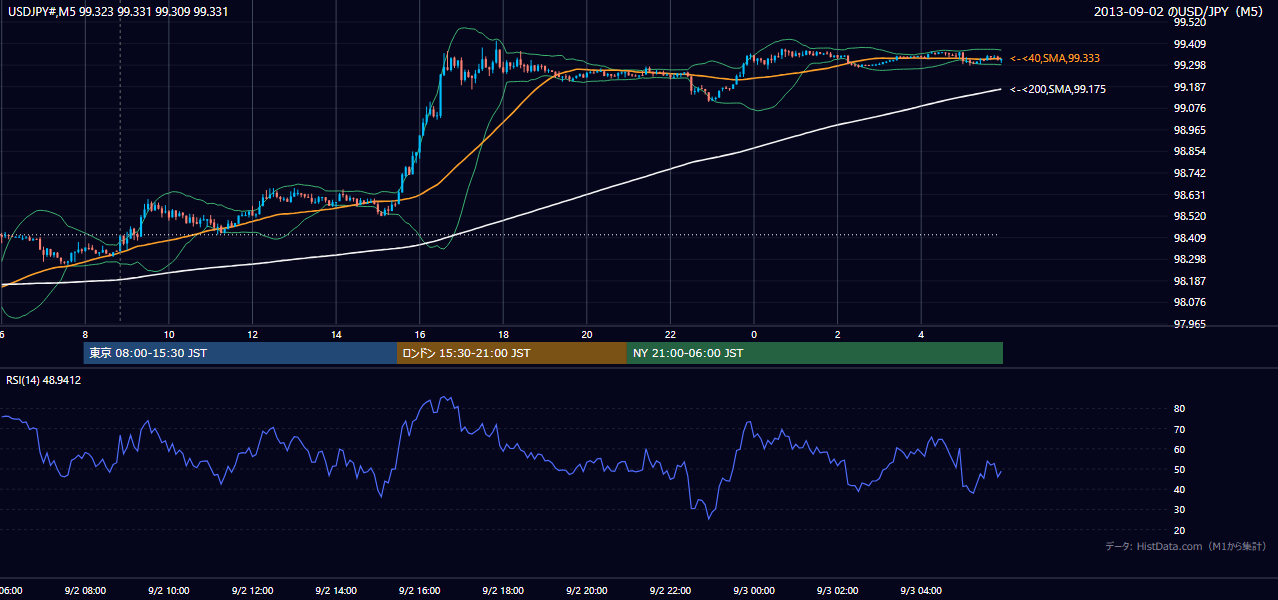
Task: Click price axis label 97.965
Action: tap(1188, 324)
